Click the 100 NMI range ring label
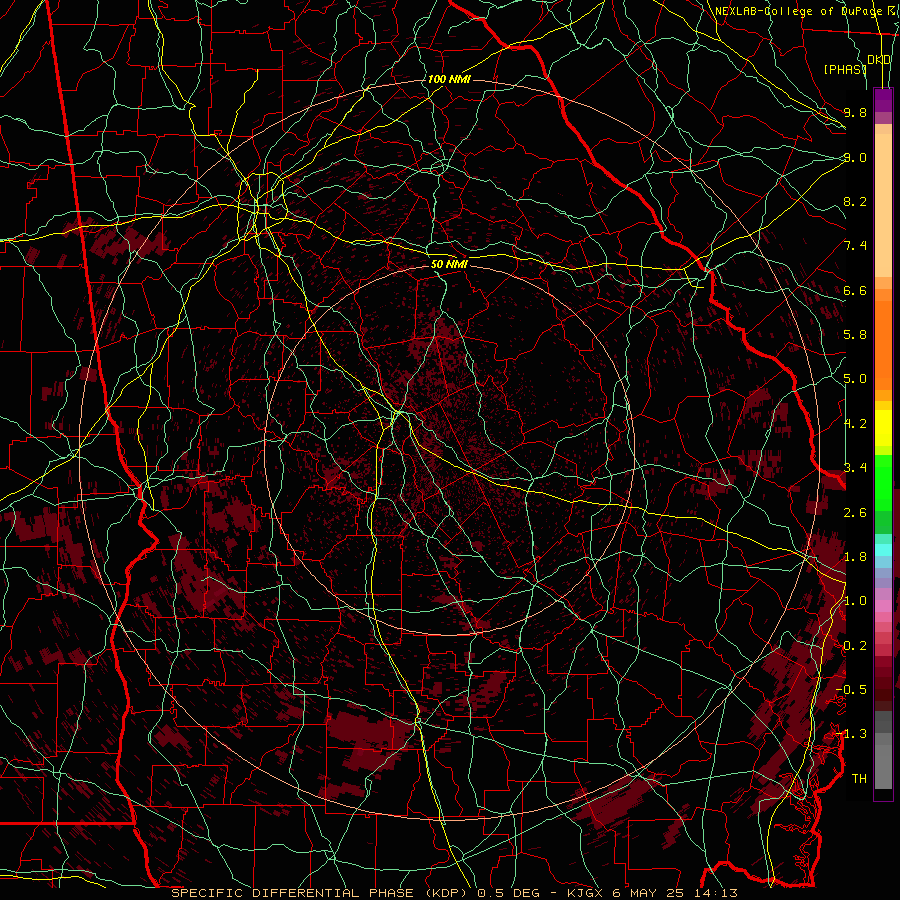 [x=449, y=79]
